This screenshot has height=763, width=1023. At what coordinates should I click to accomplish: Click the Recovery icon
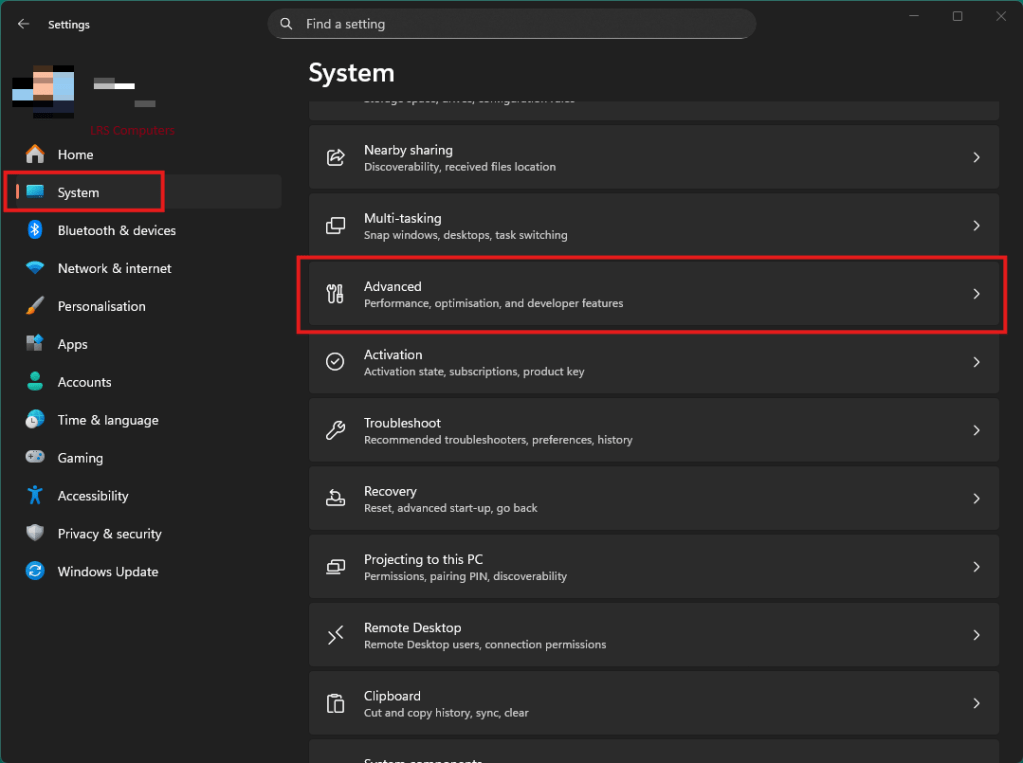click(336, 499)
